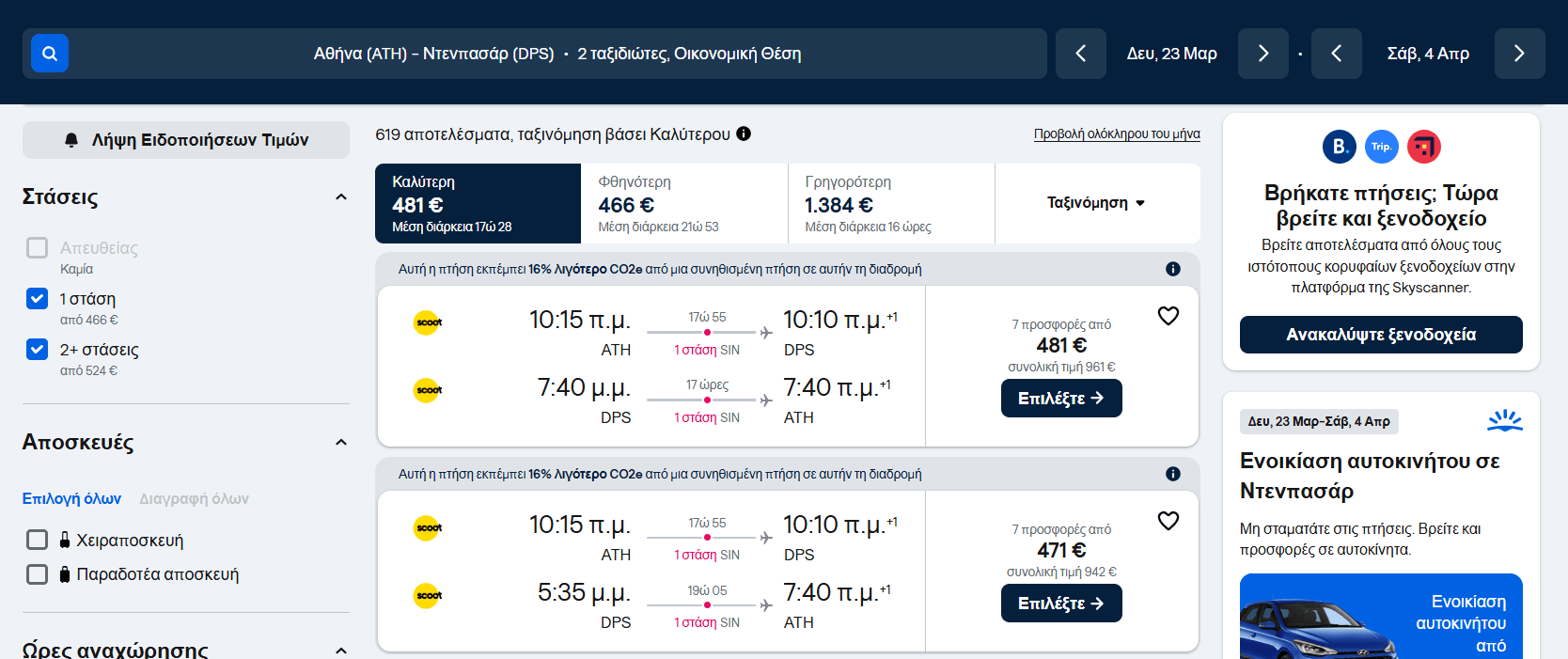
Task: Click the blue search magnifier icon
Action: click(x=50, y=54)
